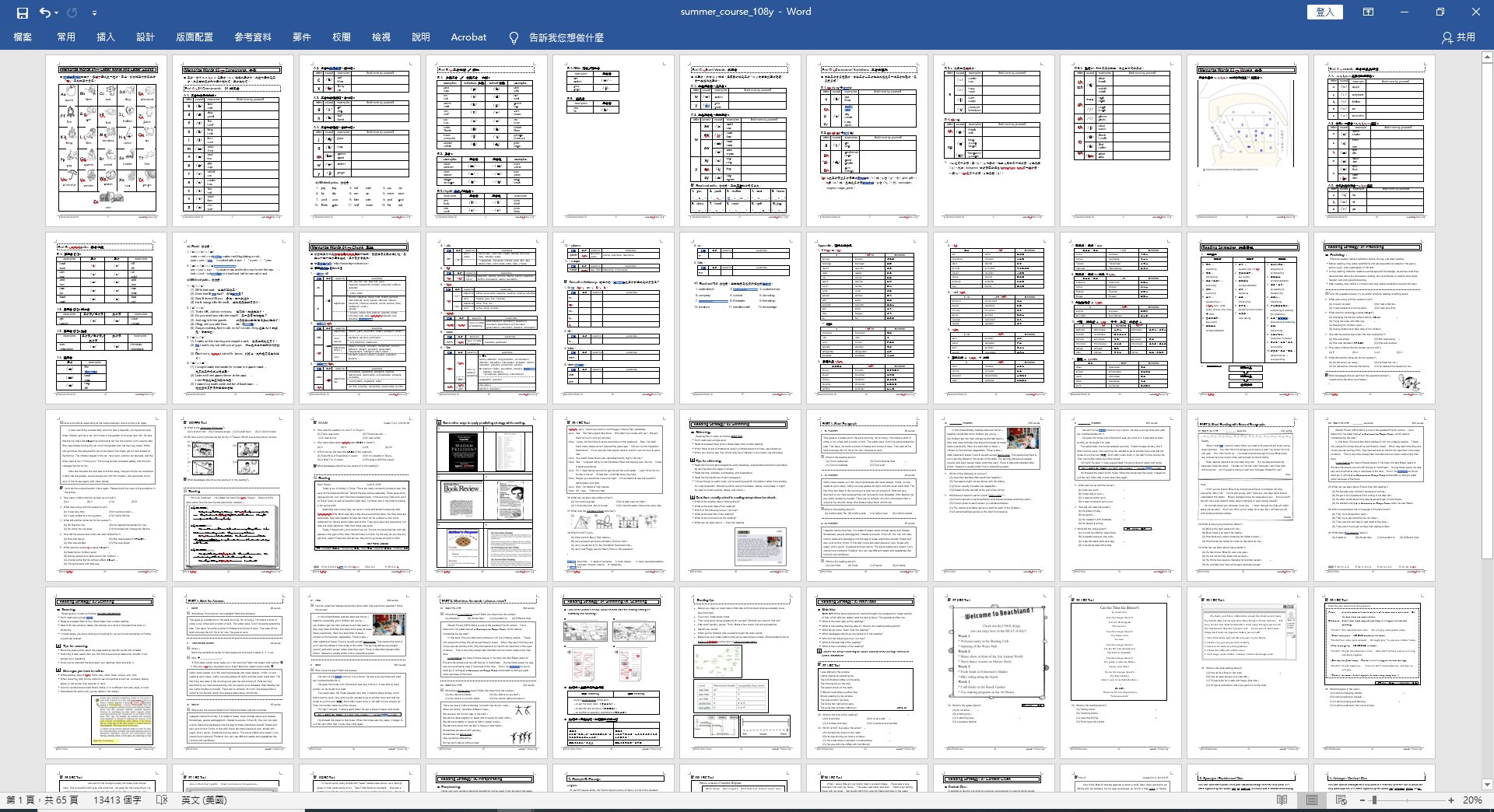Switch to the 郵件 (Mailings) tab
This screenshot has width=1494, height=812.
tap(302, 37)
